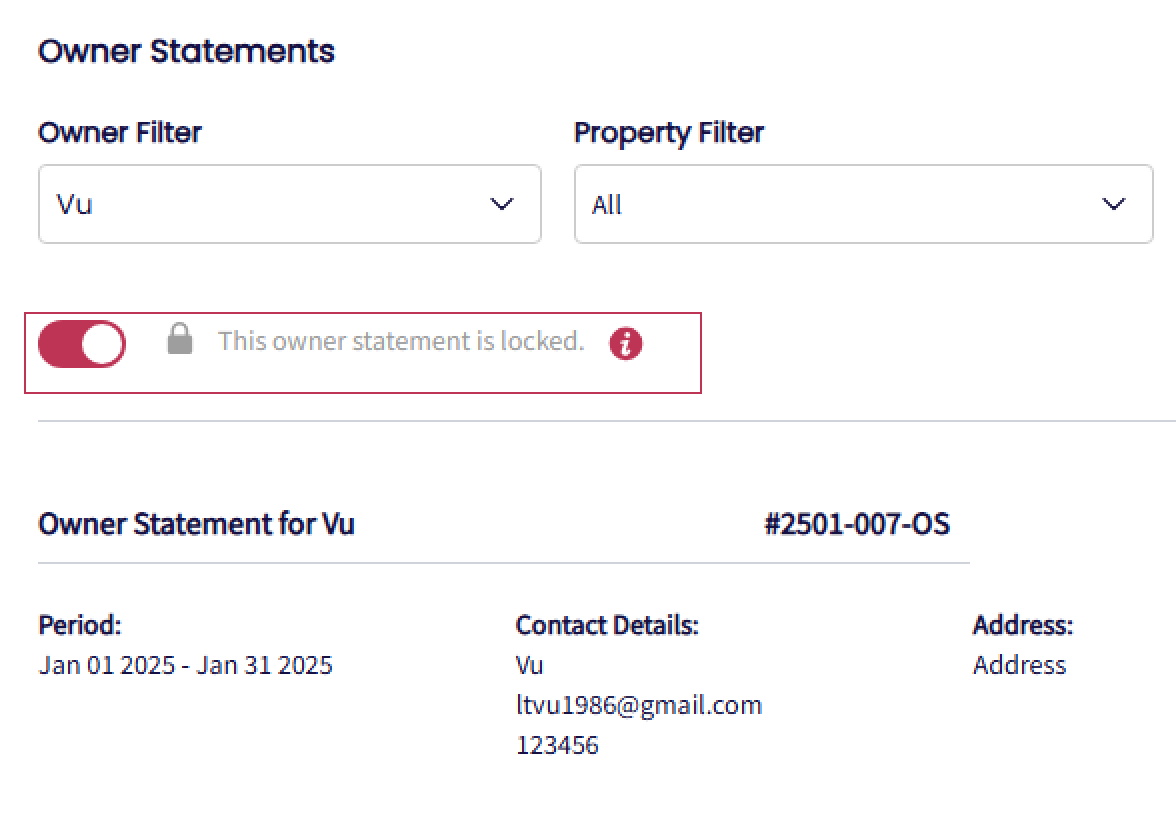Click the bold Address: label
This screenshot has width=1176, height=832.
1023,625
